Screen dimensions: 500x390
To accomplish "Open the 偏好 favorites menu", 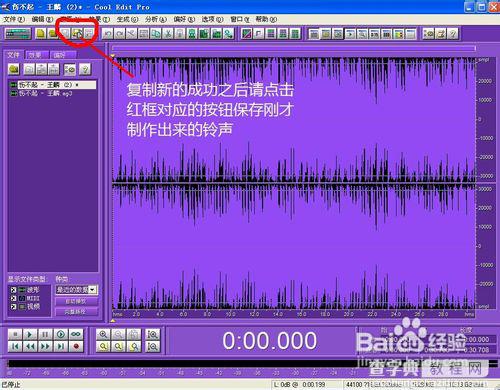I will click(184, 19).
